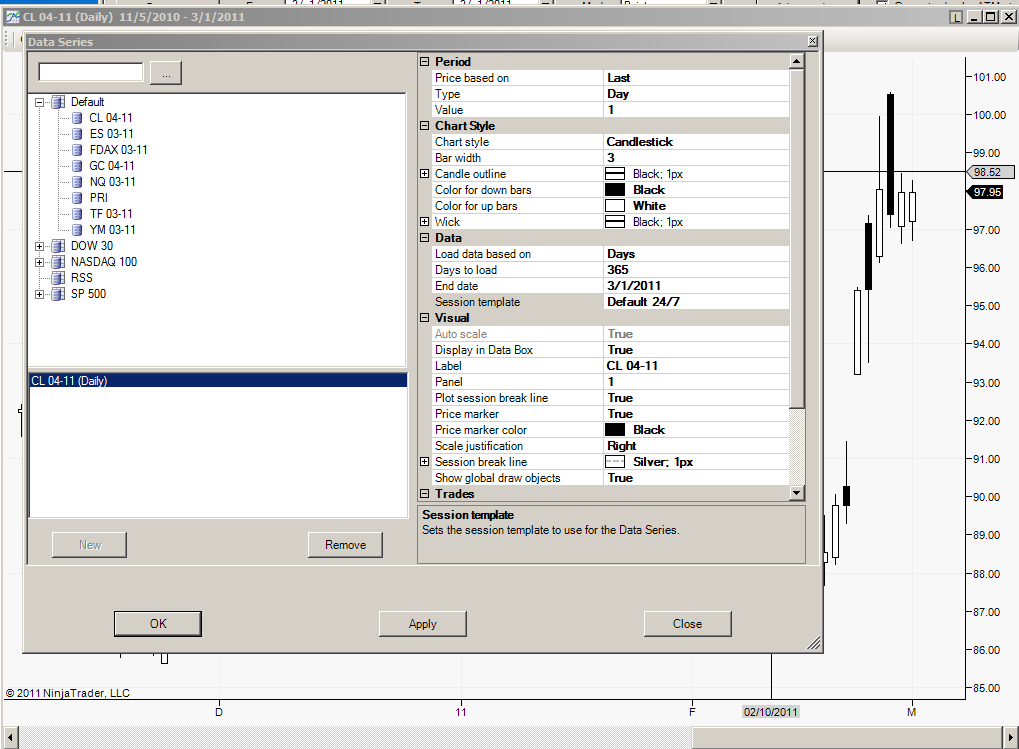Viewport: 1019px width, 749px height.
Task: Click the Price marker color black swatch
Action: [615, 430]
